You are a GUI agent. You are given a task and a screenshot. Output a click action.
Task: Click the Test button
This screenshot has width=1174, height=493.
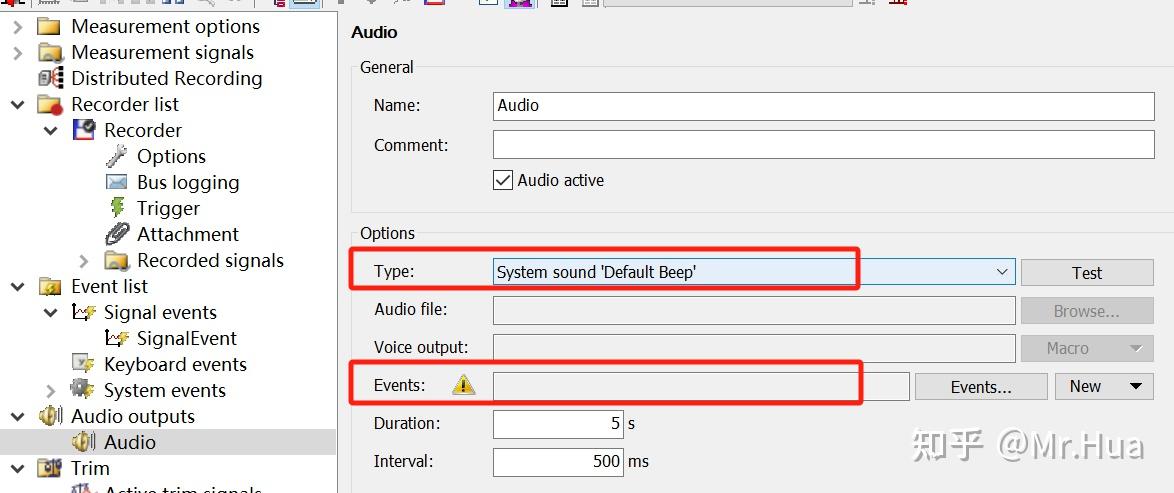click(x=1086, y=273)
